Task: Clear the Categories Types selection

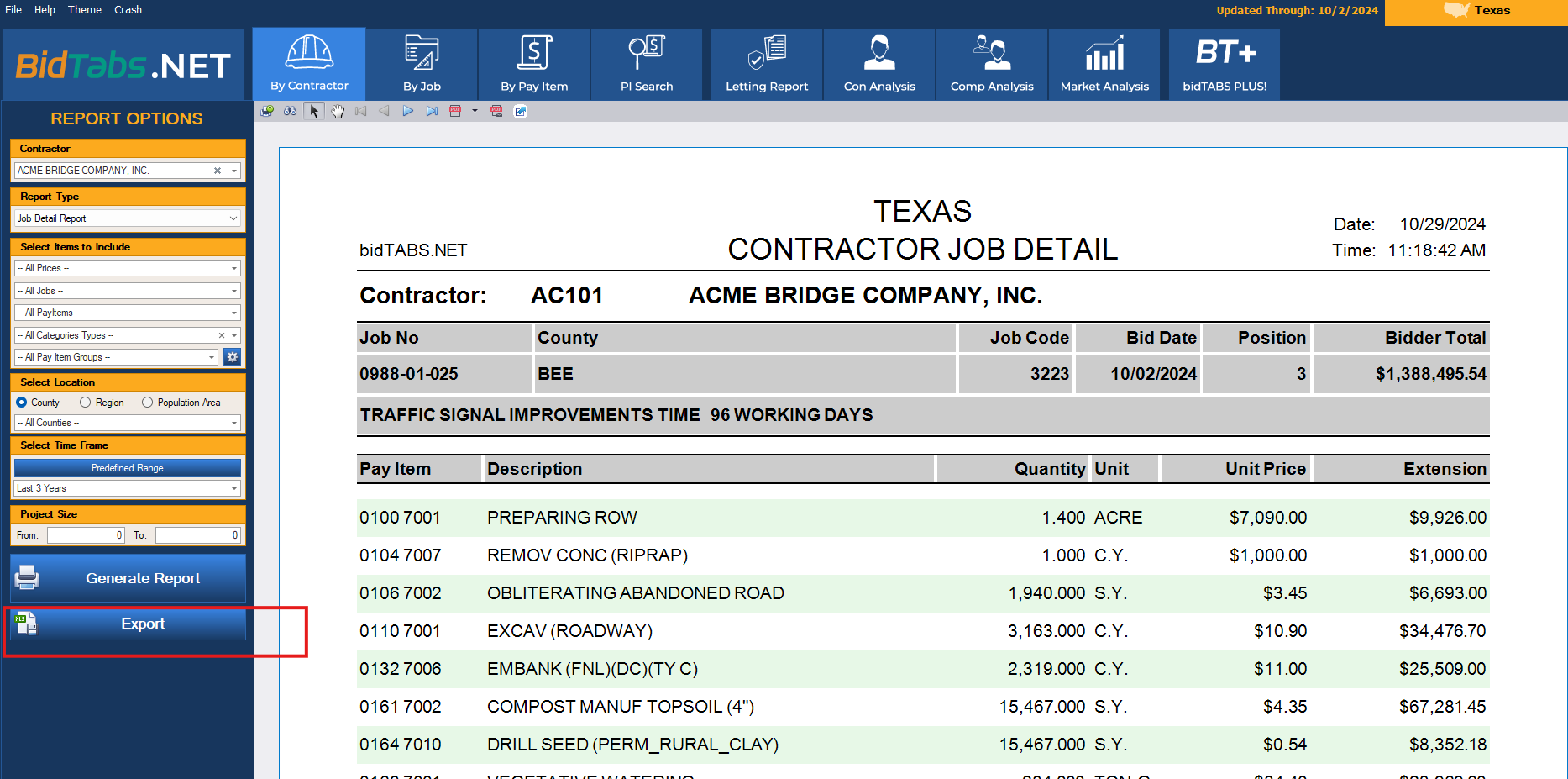Action: (222, 335)
